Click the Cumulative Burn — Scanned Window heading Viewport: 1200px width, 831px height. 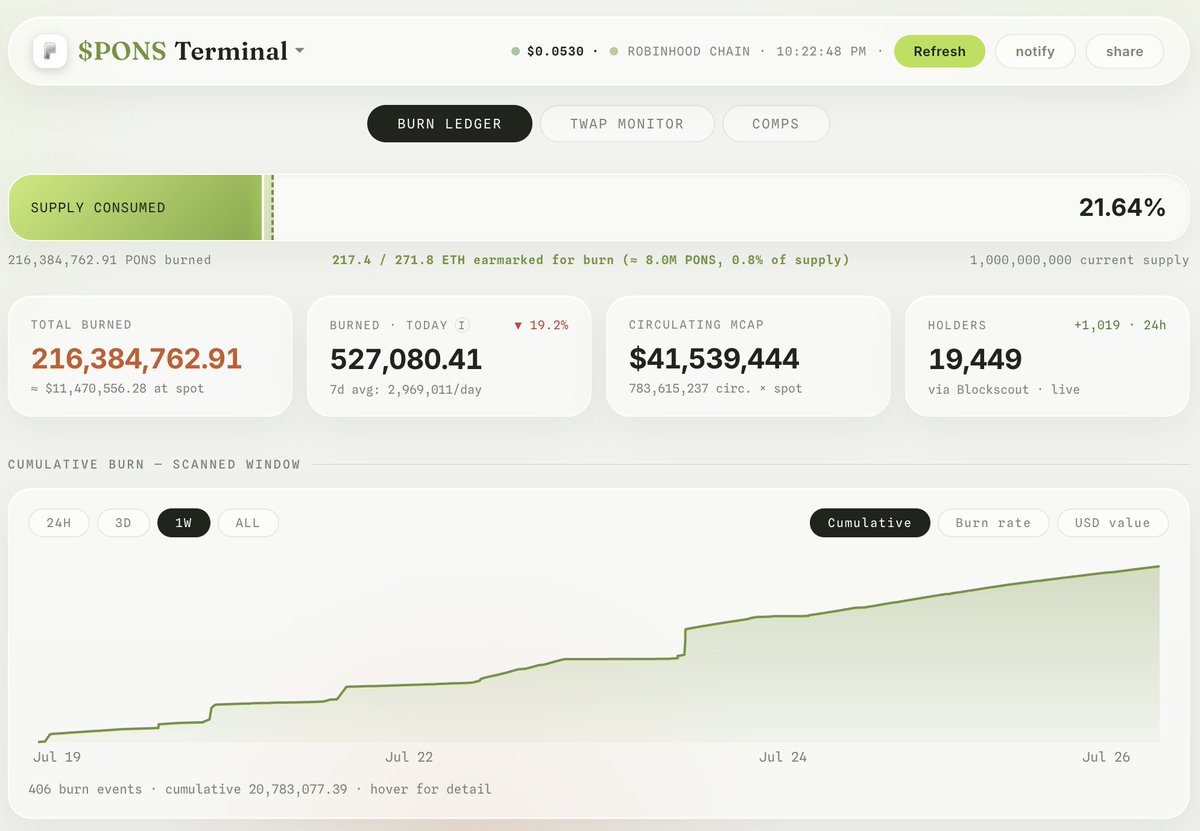(x=154, y=464)
